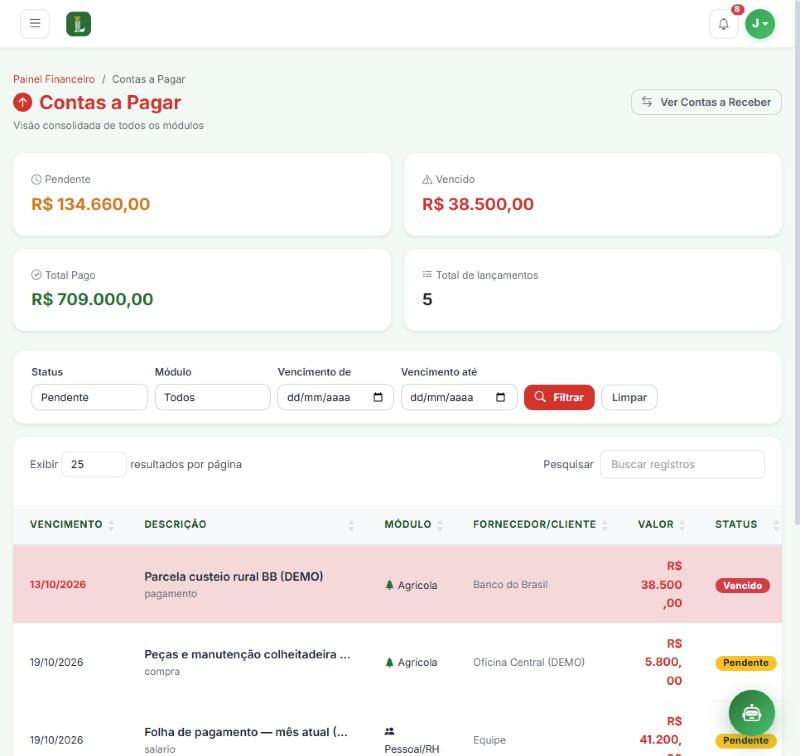Click Ver Contas a Receber button

coord(706,102)
